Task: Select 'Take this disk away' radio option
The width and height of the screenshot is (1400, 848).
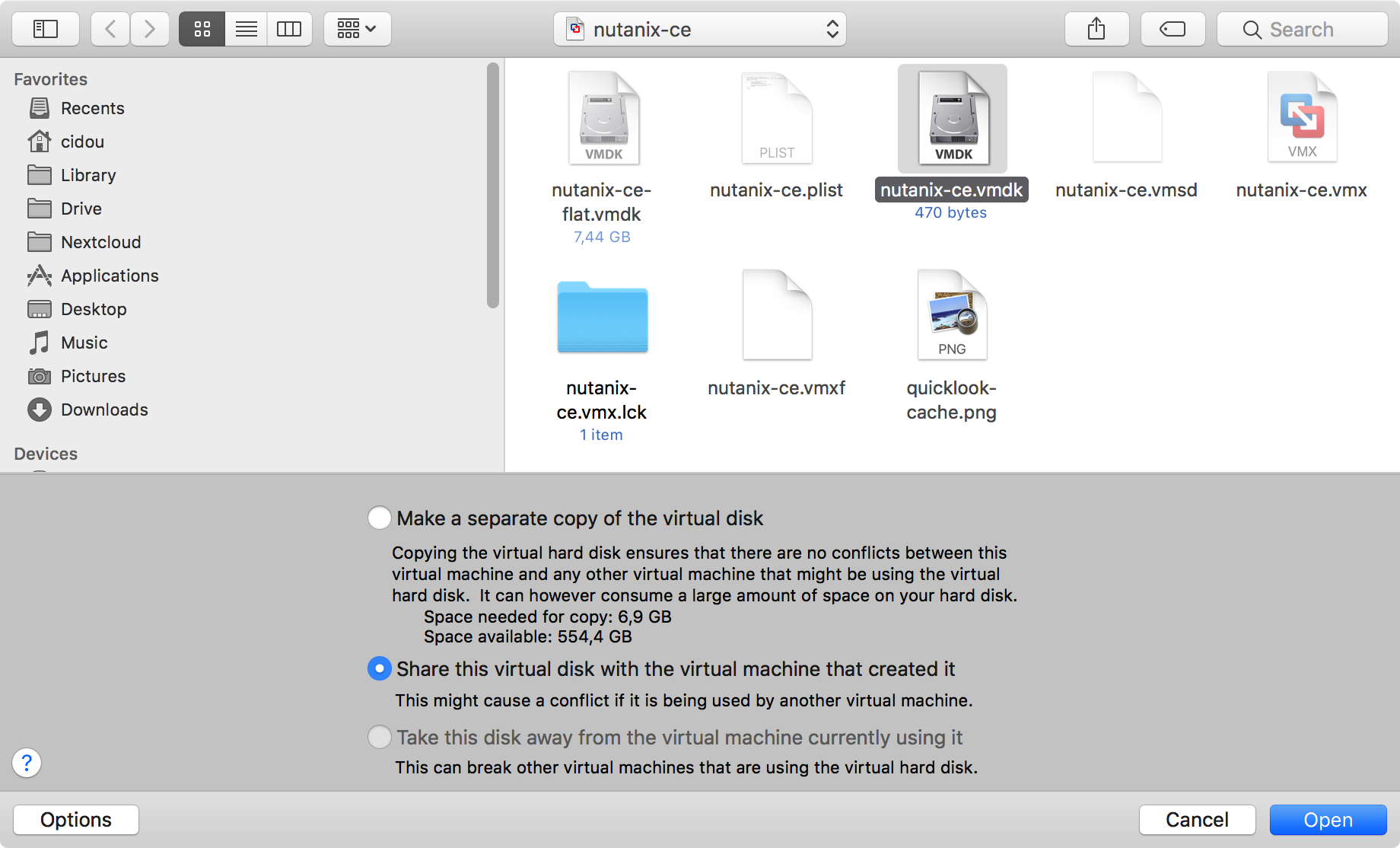Action: pos(379,737)
